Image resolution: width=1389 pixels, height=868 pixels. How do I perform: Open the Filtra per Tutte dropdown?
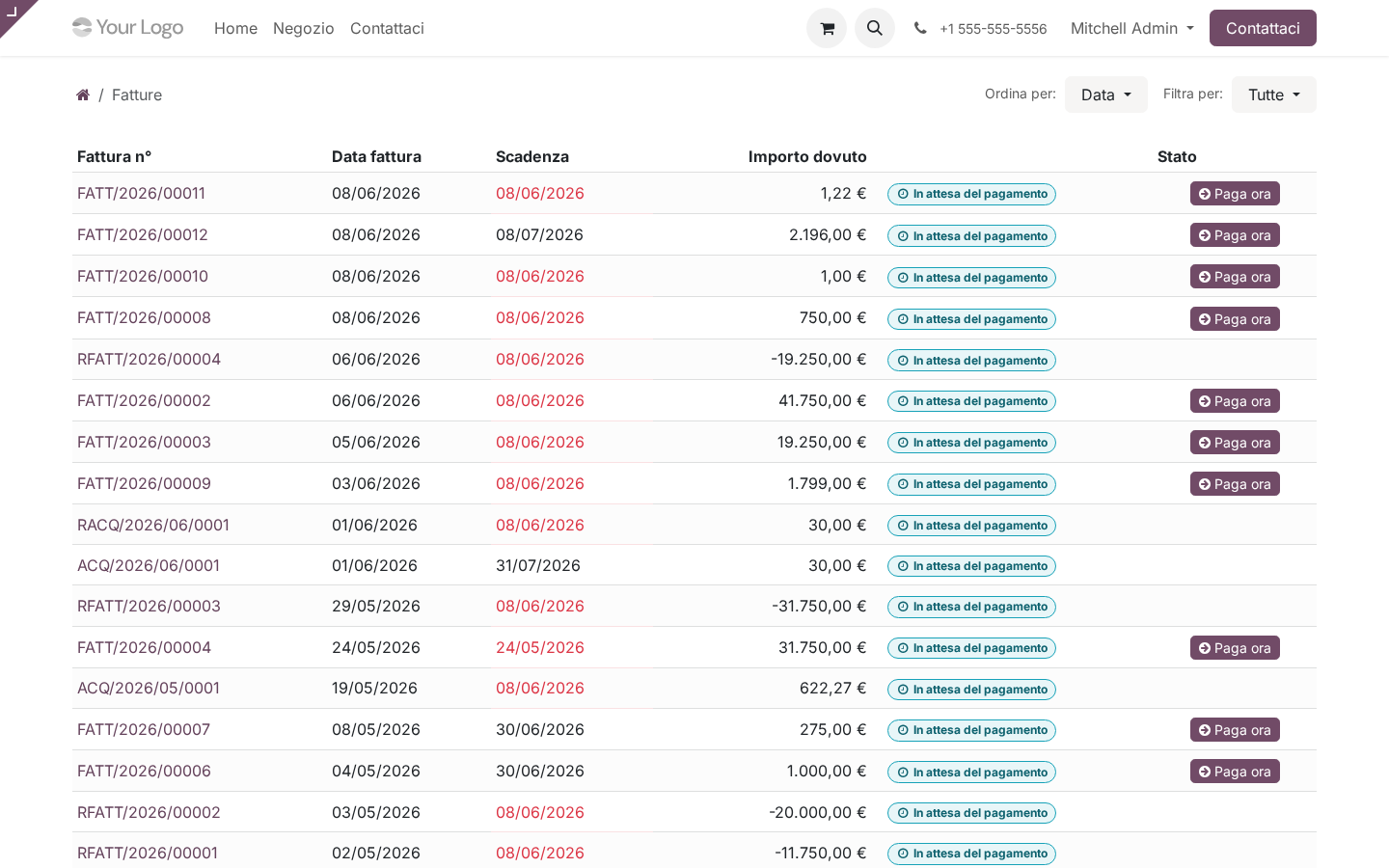pyautogui.click(x=1274, y=95)
